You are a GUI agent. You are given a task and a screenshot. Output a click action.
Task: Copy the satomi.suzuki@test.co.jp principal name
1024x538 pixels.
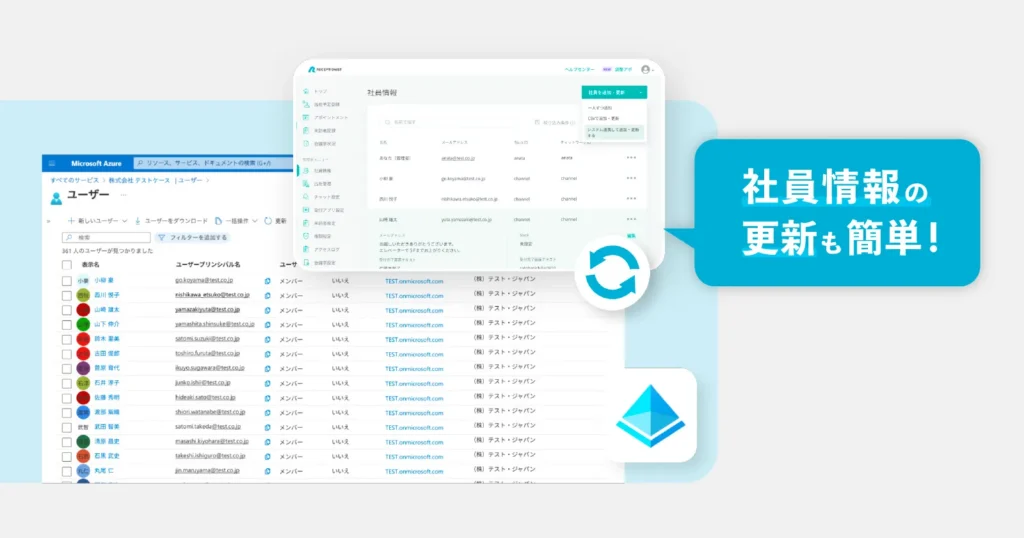click(x=267, y=340)
